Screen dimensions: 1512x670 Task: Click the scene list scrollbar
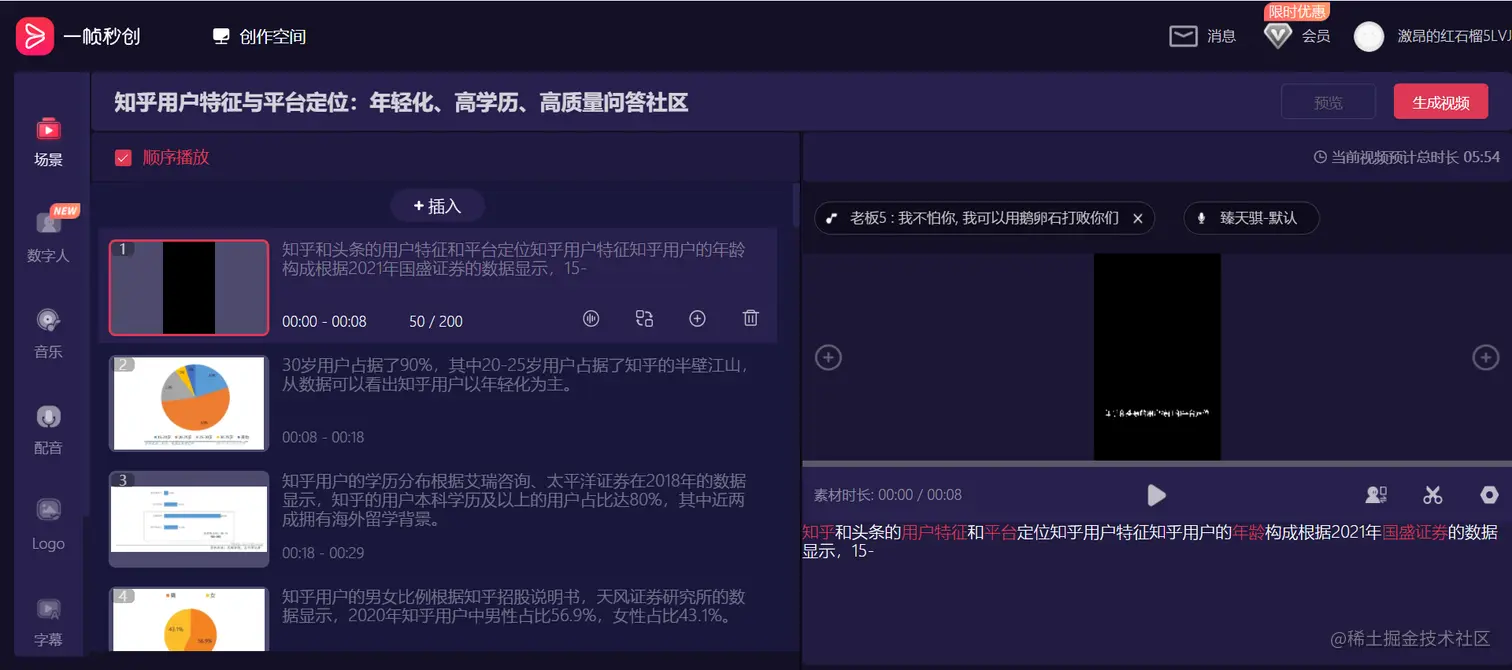coord(796,205)
